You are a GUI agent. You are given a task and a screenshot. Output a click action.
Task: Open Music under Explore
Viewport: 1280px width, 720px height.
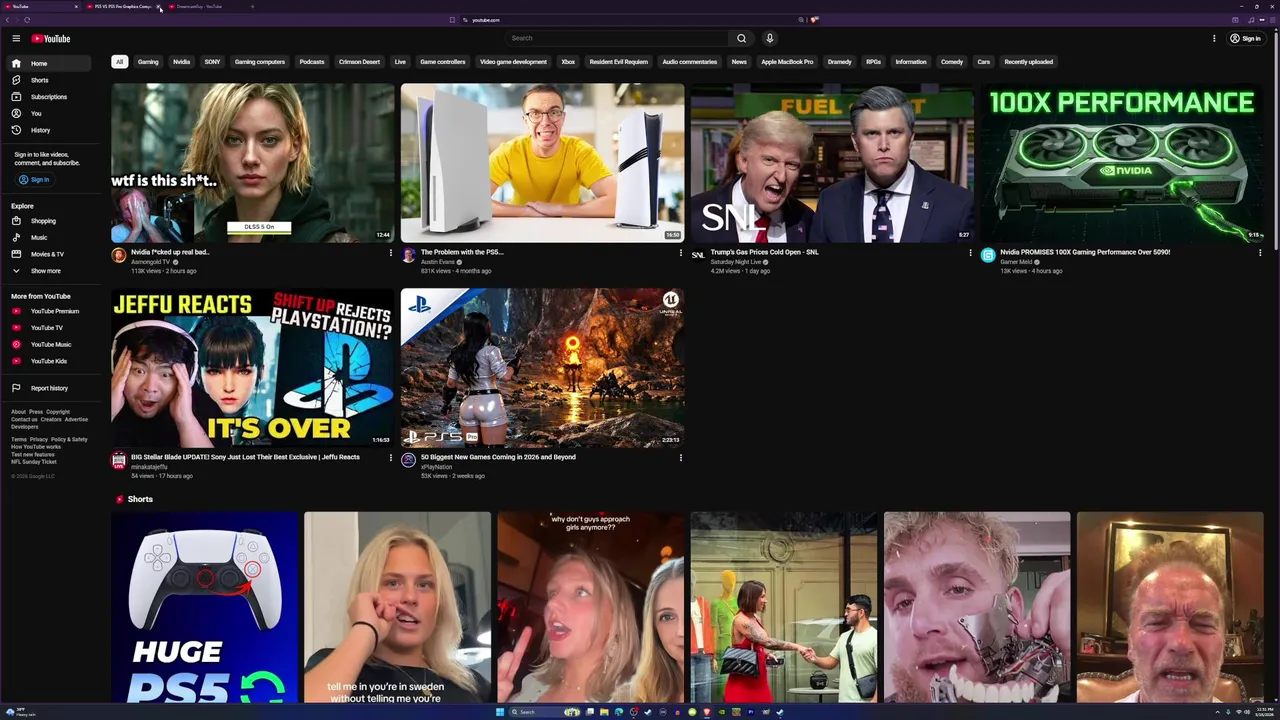50,238
